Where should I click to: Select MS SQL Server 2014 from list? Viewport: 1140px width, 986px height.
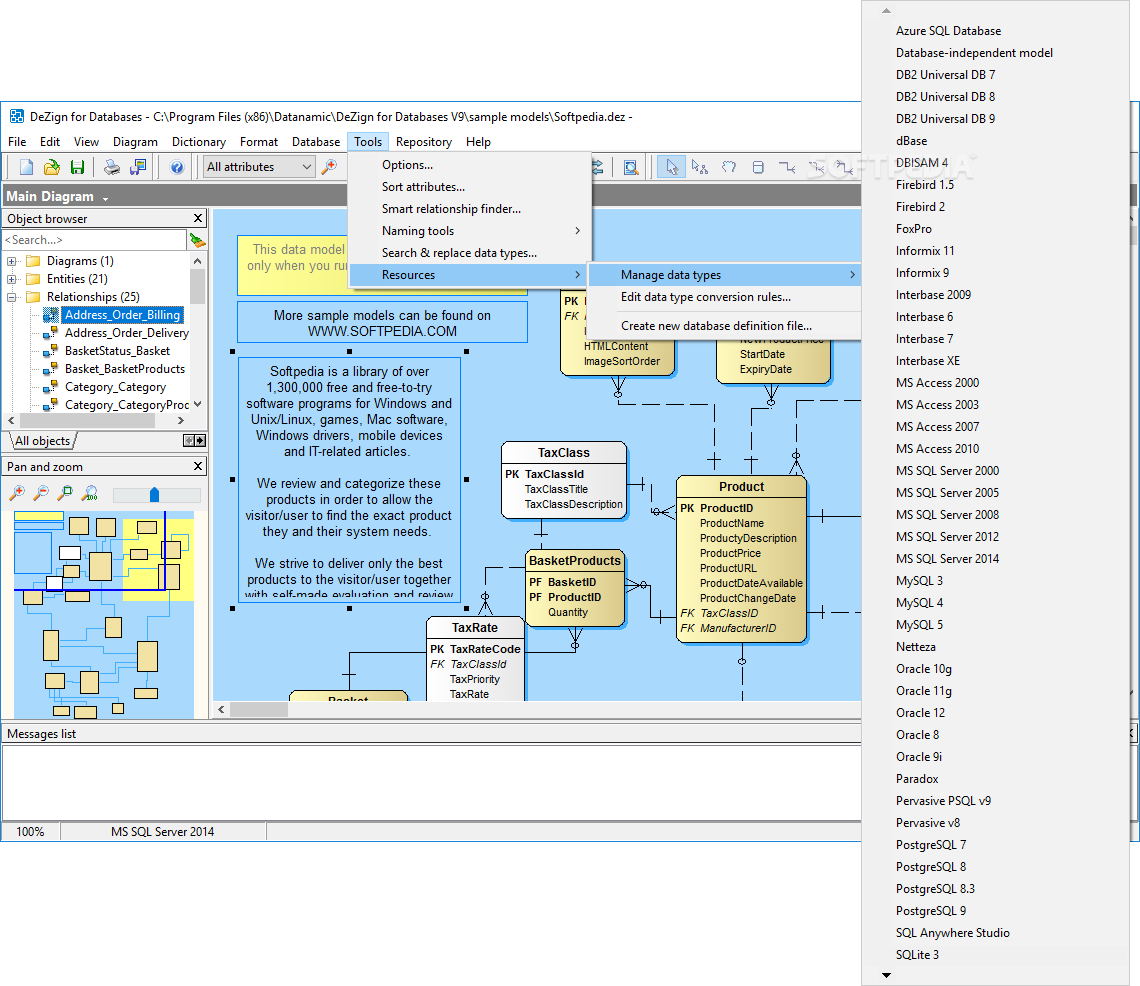(947, 558)
